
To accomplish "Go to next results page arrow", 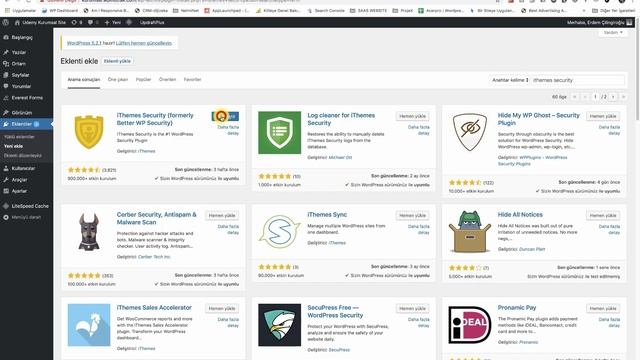I will click(x=613, y=97).
